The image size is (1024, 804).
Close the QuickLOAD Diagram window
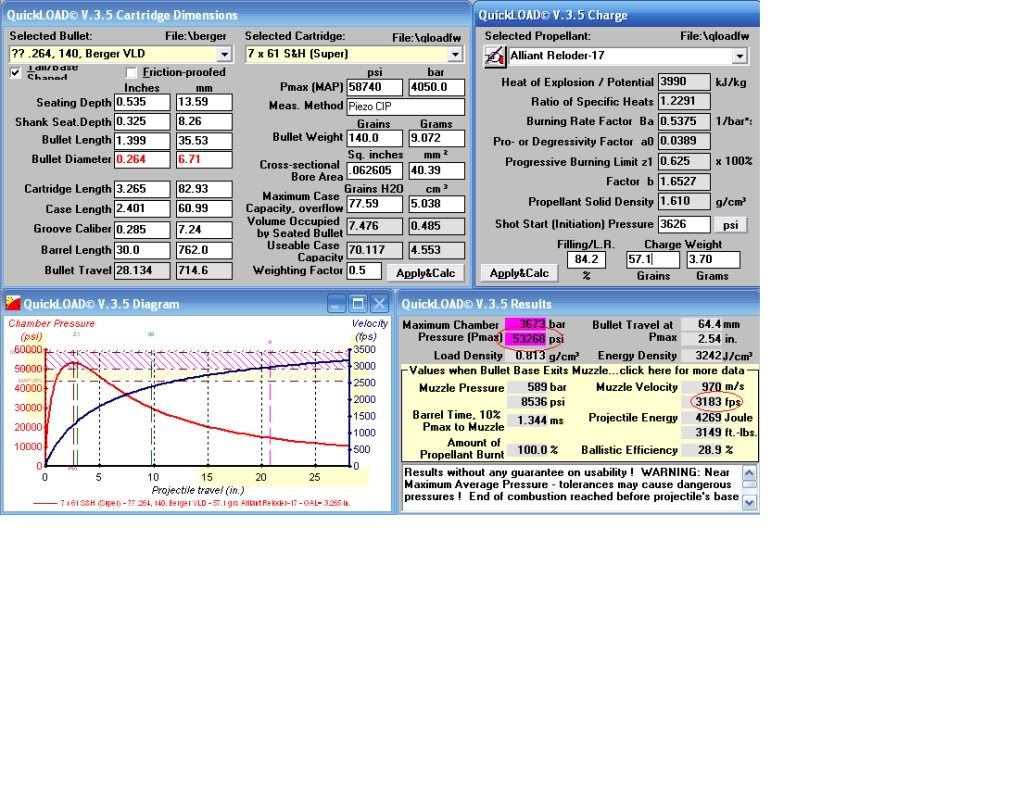coord(379,304)
